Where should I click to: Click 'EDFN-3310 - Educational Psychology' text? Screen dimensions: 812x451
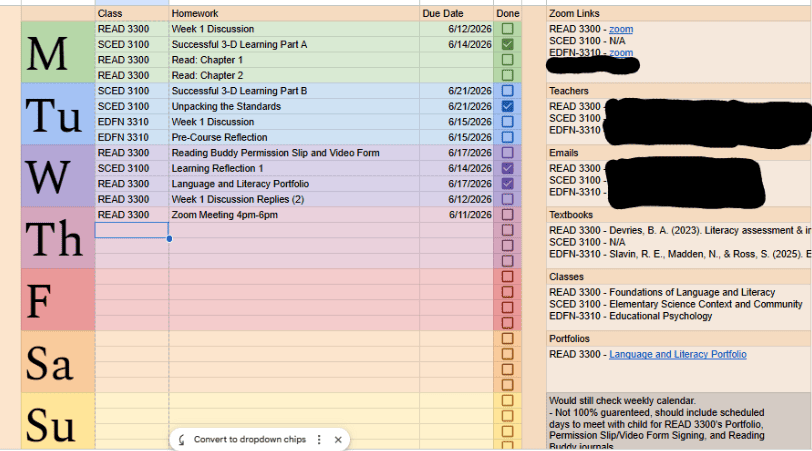631,316
